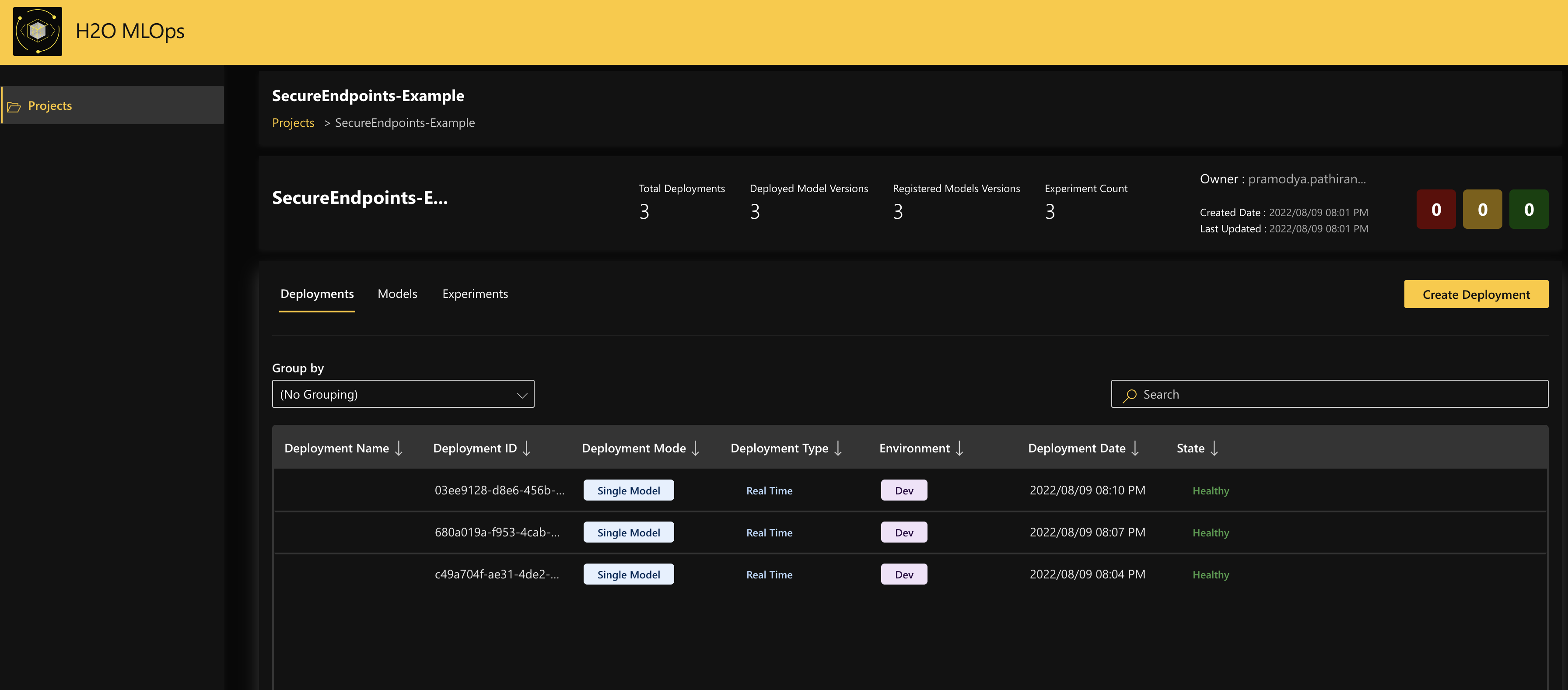This screenshot has width=1568, height=690.
Task: Sort by Deployment Date arrow
Action: click(1136, 448)
